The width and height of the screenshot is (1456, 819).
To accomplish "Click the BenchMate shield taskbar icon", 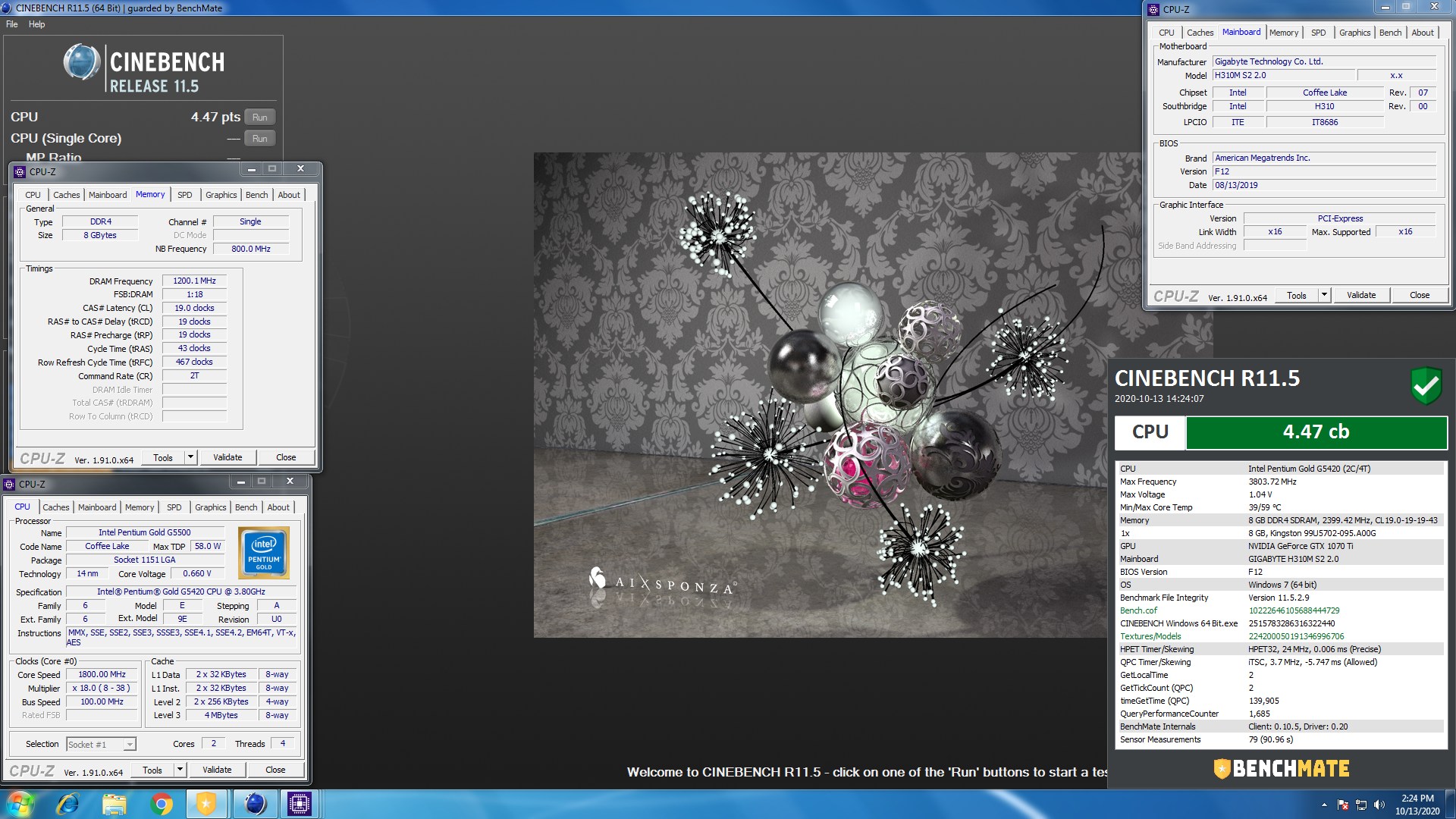I will tap(206, 804).
